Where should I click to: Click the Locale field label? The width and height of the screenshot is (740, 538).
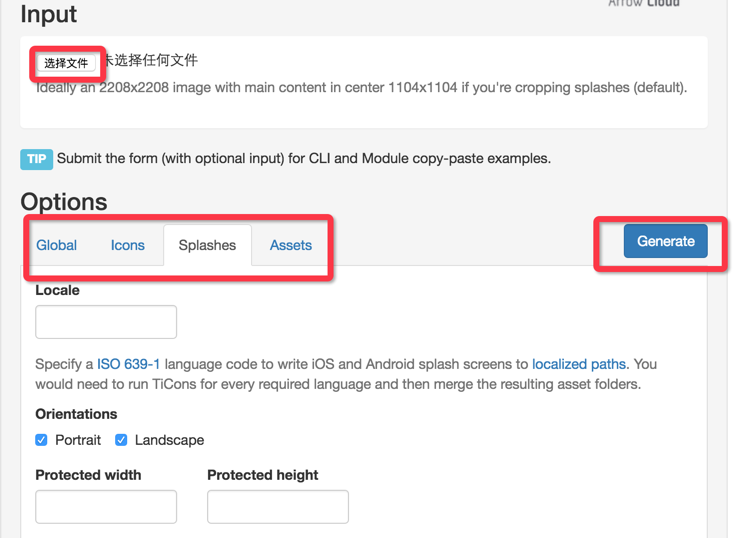click(57, 290)
